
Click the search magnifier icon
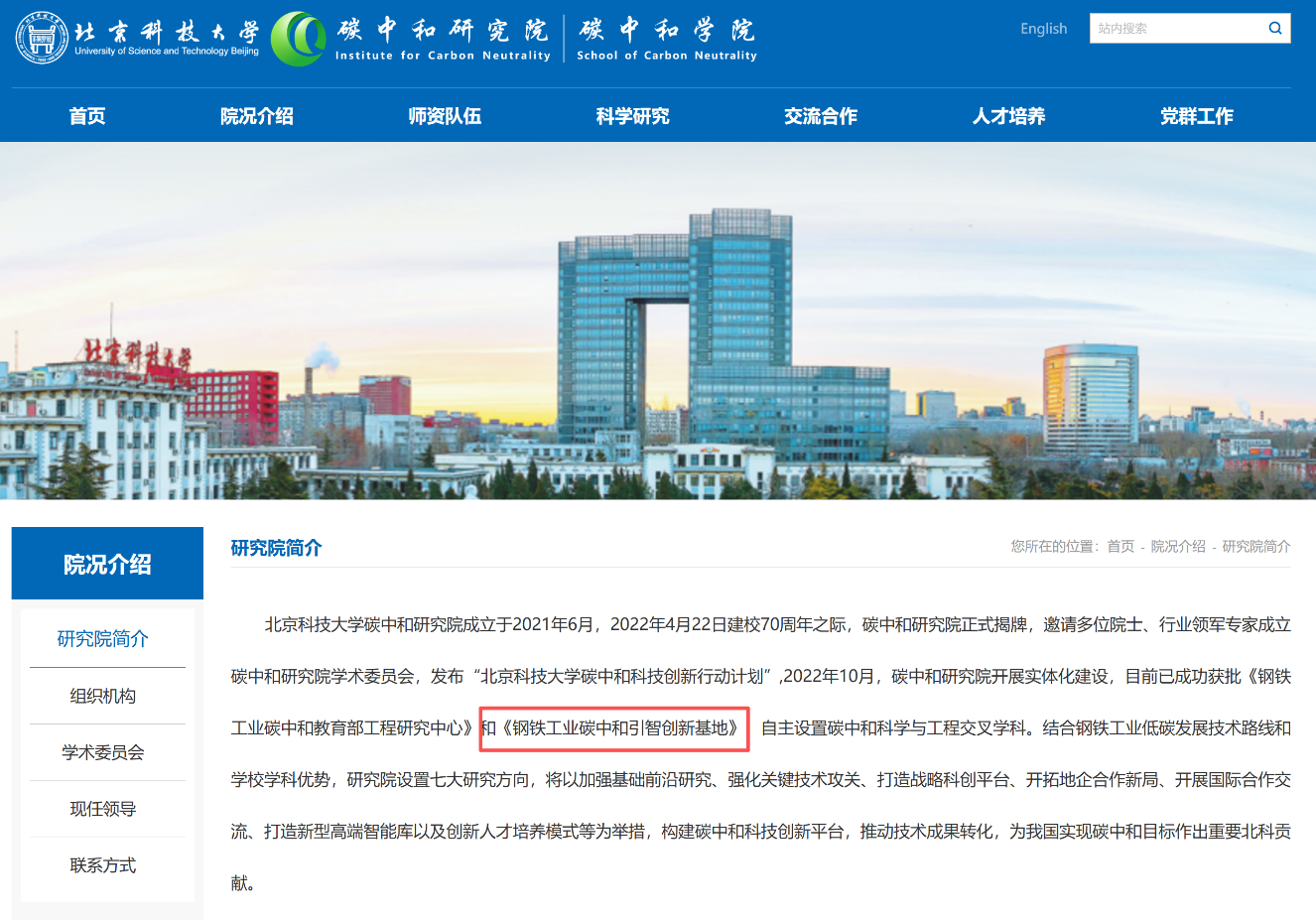point(1275,29)
